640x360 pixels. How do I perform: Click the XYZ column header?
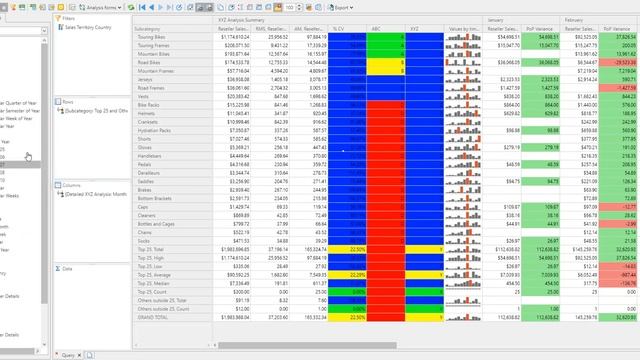pos(424,29)
